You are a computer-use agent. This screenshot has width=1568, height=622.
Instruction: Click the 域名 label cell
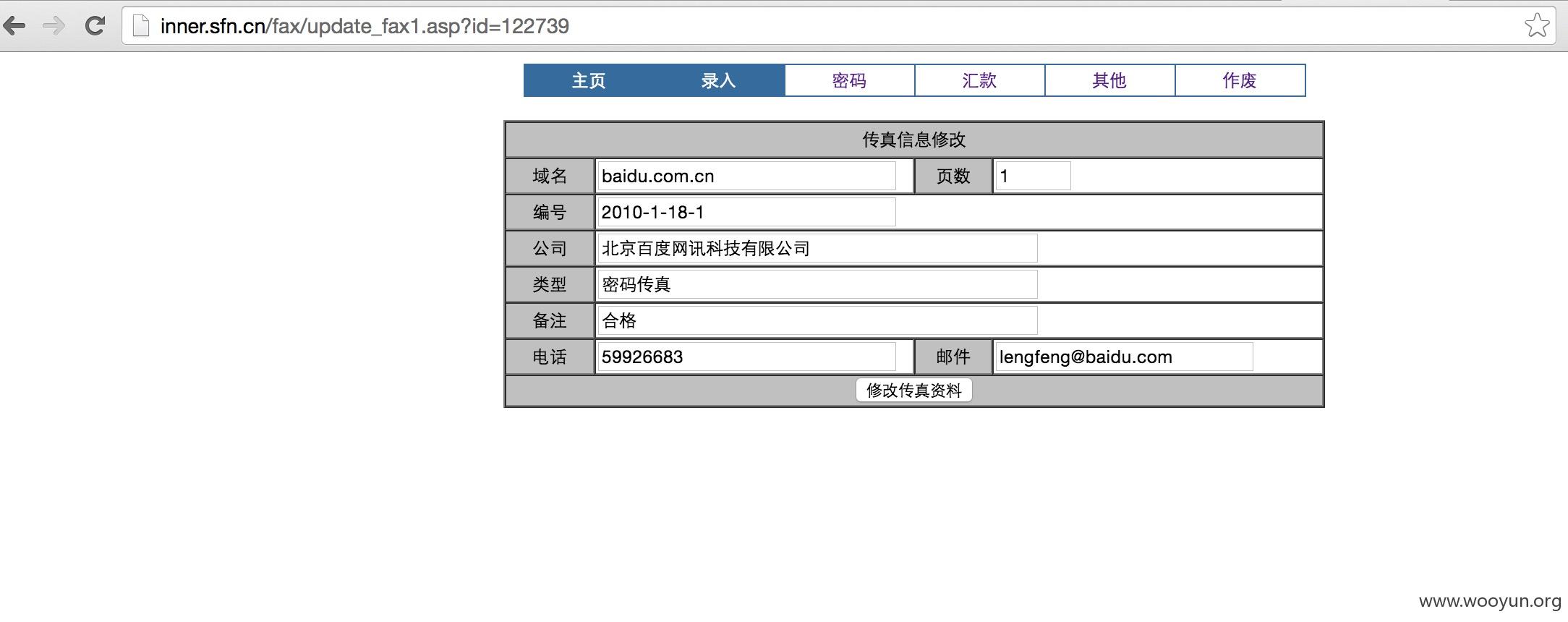550,176
